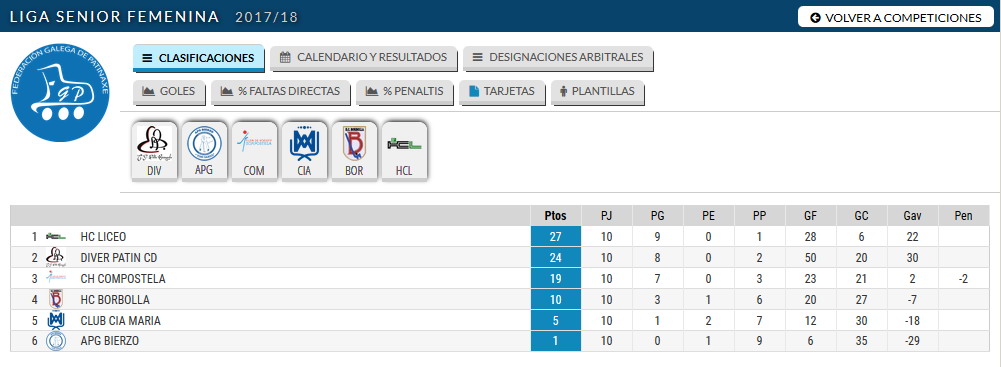
Task: Click the CIA team logo button
Action: tap(304, 151)
